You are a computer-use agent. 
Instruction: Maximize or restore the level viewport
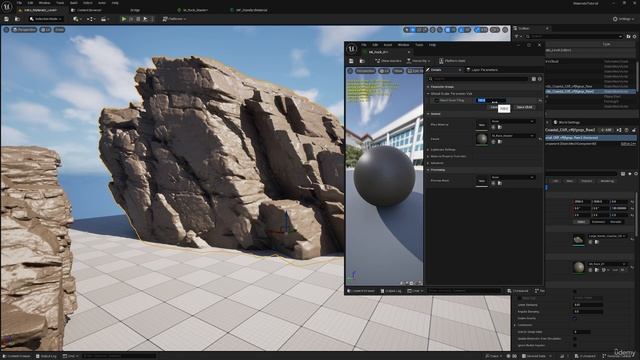pos(505,30)
